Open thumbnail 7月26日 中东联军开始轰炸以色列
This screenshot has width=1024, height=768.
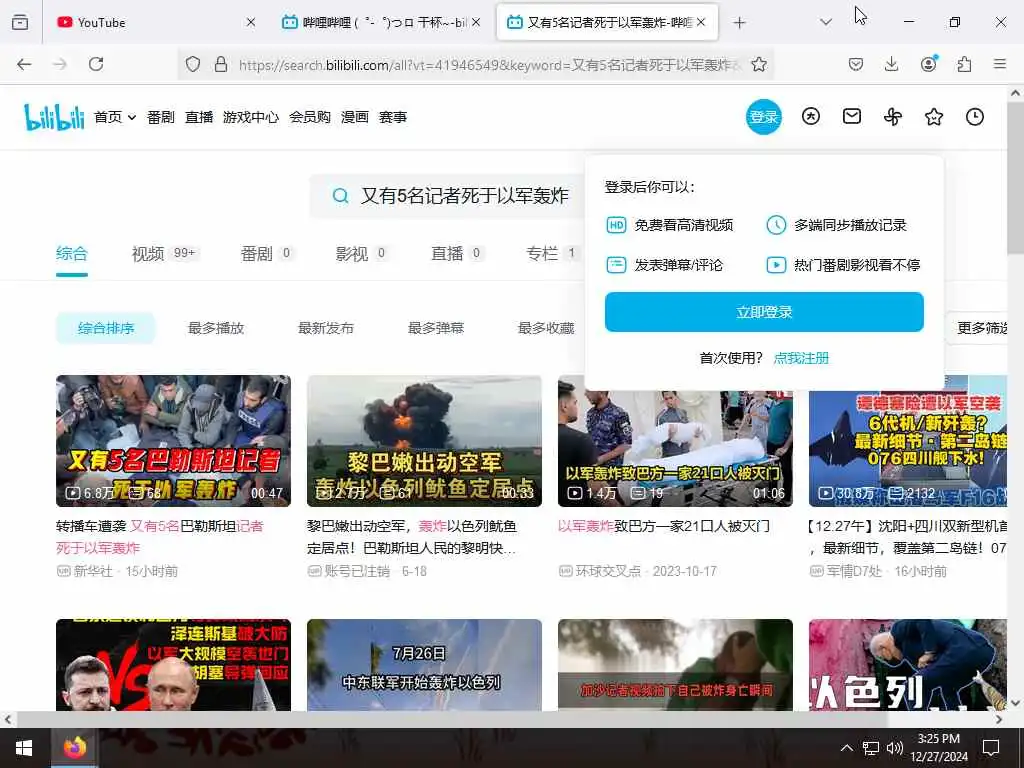click(x=424, y=665)
